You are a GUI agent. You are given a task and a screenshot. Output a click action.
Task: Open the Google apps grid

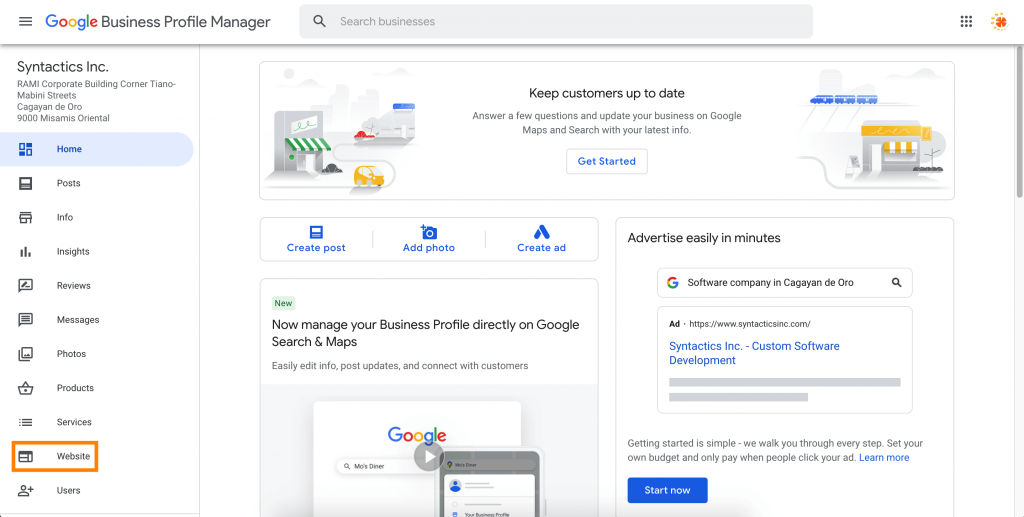(966, 22)
